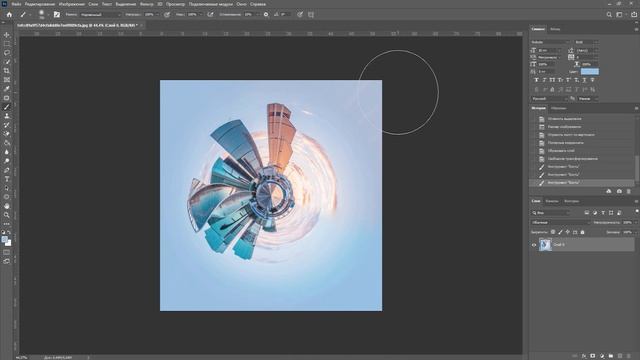Click the Home icon in the options bar

(9, 14)
